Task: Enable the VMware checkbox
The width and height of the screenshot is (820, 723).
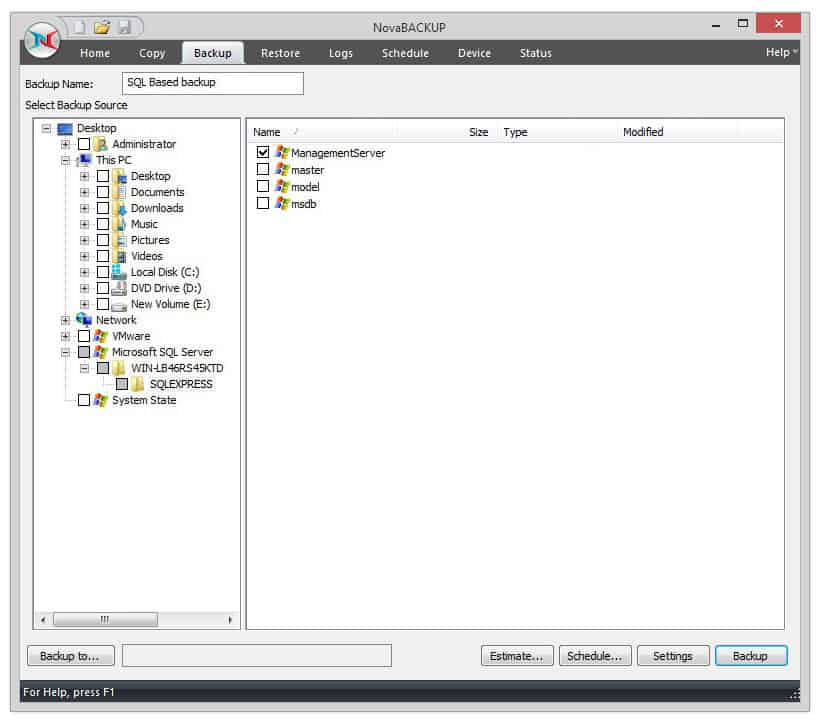Action: [x=84, y=336]
